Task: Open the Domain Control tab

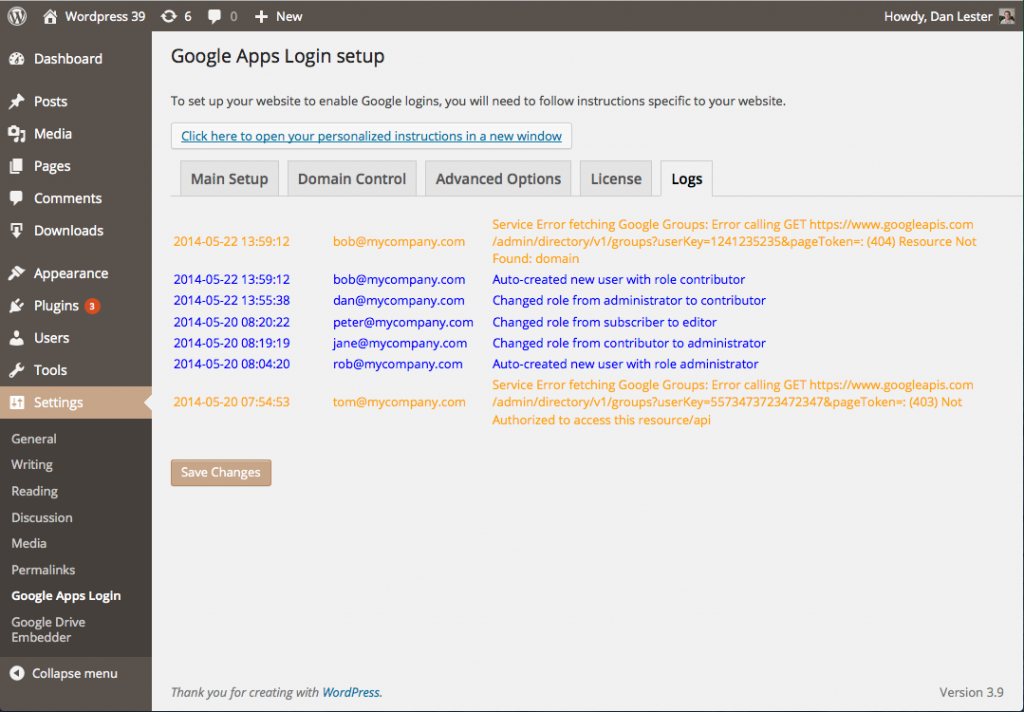Action: pyautogui.click(x=352, y=178)
